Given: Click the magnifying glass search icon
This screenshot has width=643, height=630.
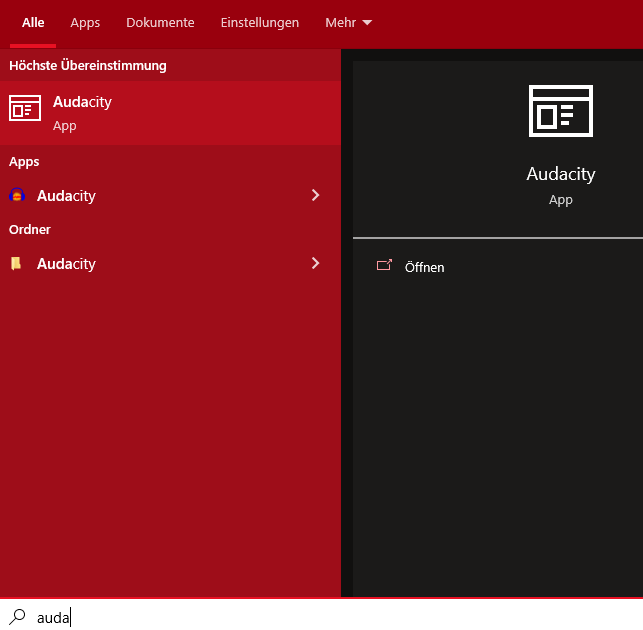Looking at the screenshot, I should pyautogui.click(x=17, y=617).
